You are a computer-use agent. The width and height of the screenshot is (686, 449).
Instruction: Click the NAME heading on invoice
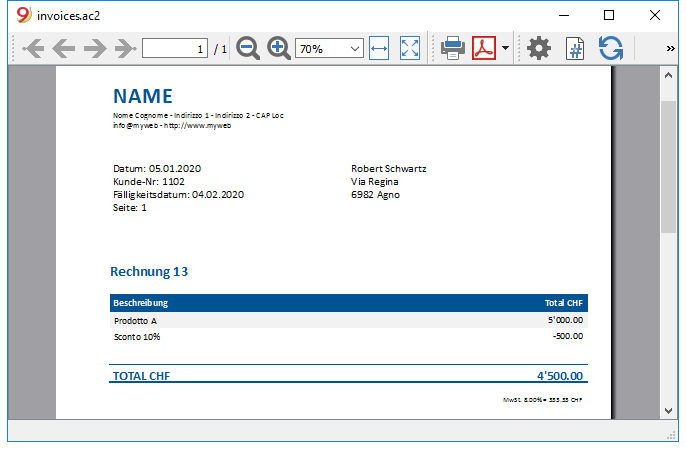143,96
